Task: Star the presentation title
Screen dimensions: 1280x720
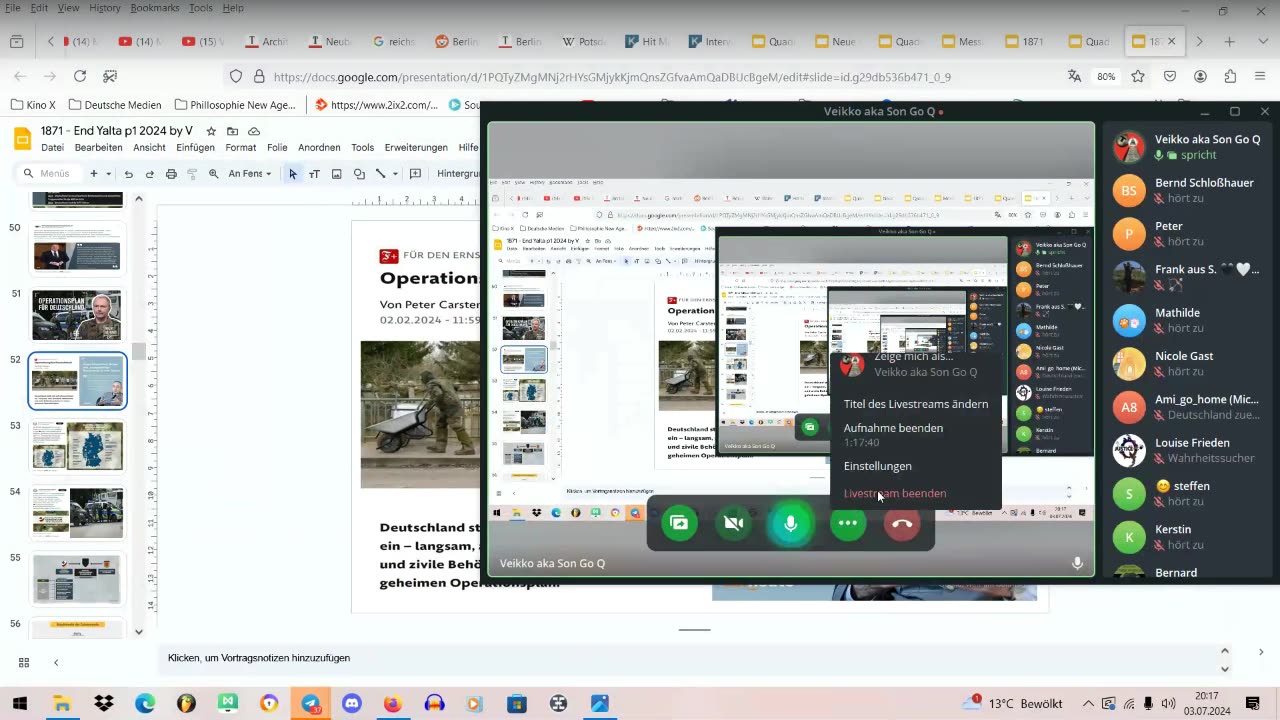Action: (211, 131)
